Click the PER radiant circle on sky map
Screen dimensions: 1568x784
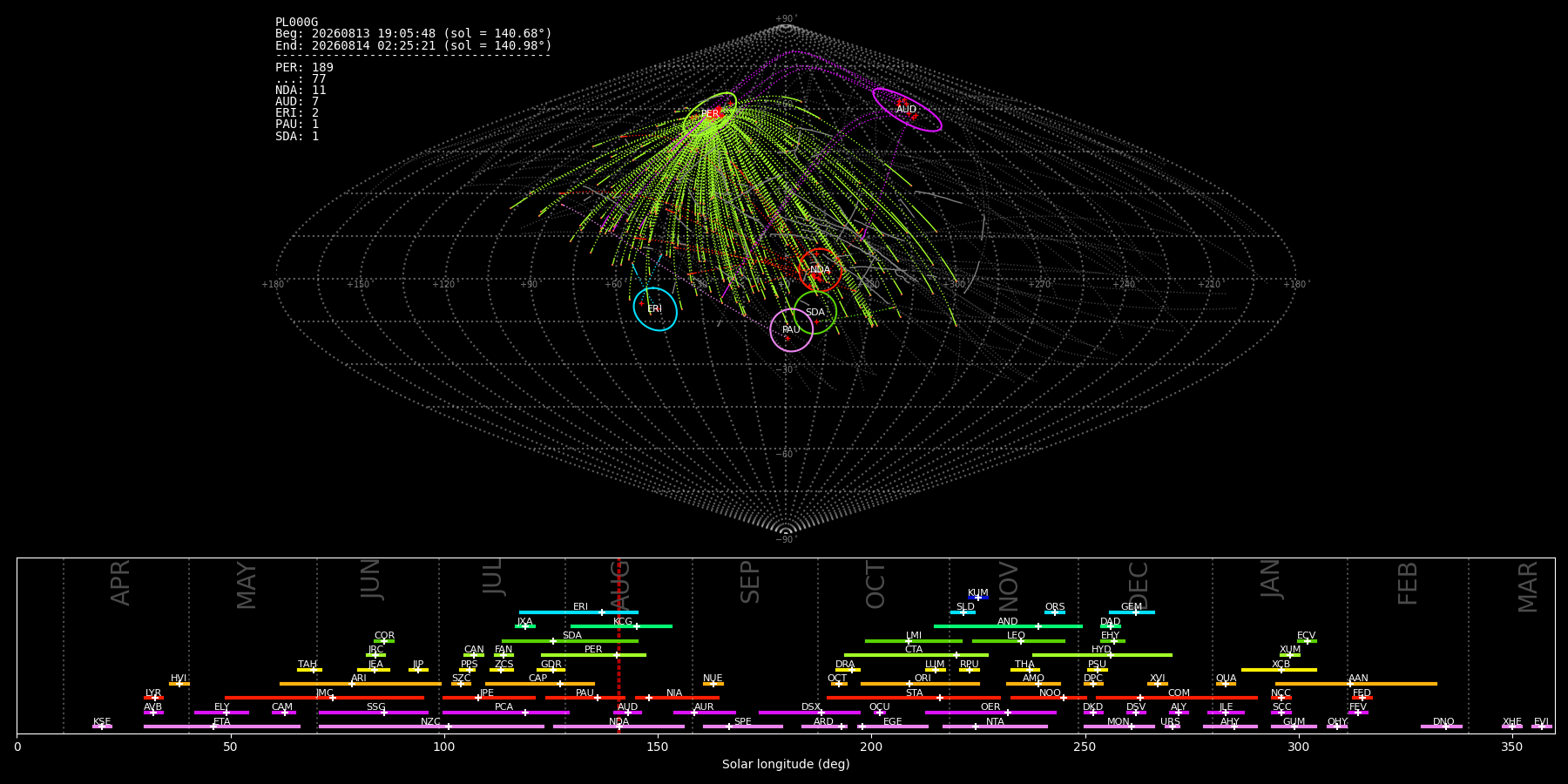710,114
